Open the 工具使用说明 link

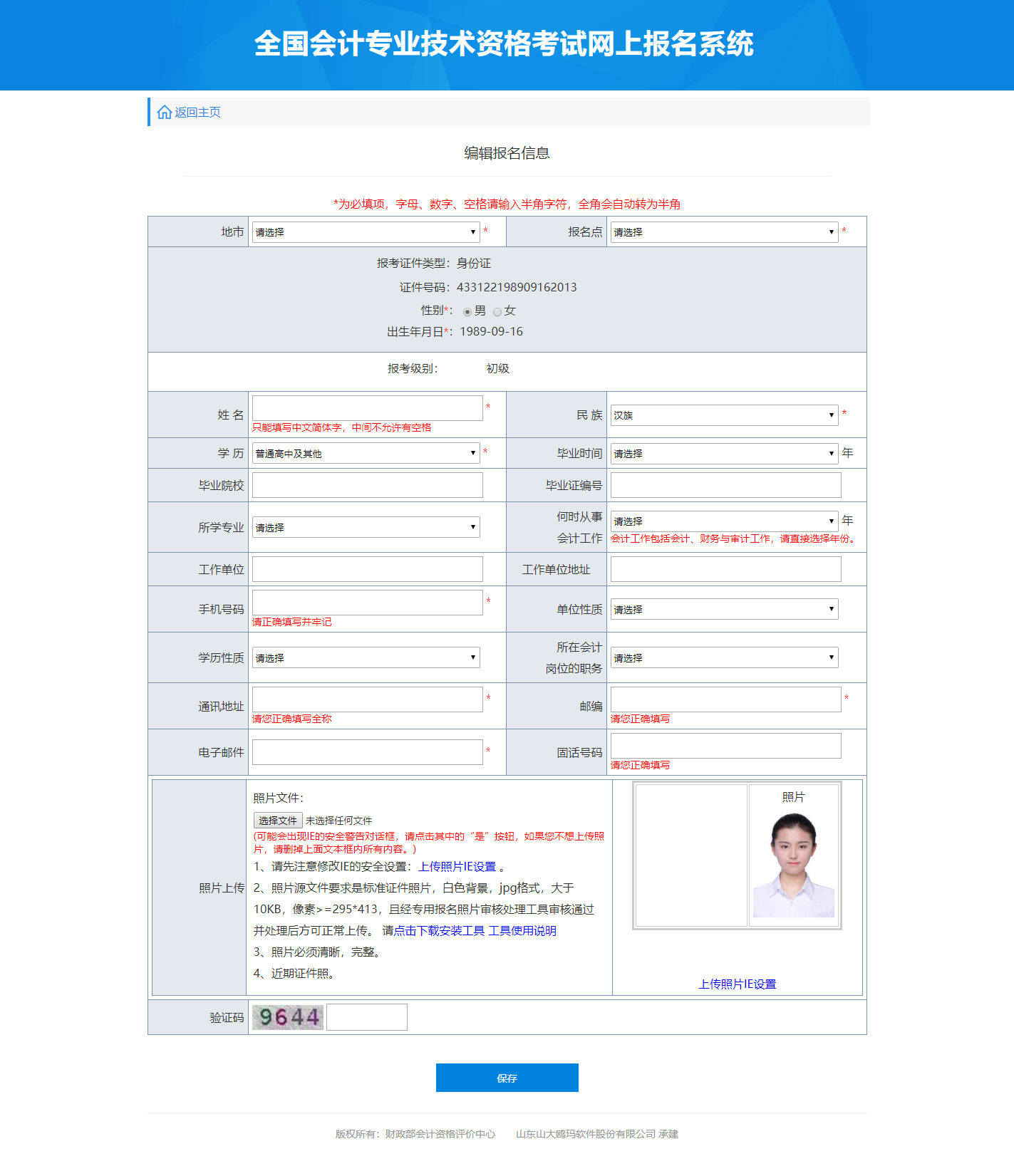coord(522,931)
